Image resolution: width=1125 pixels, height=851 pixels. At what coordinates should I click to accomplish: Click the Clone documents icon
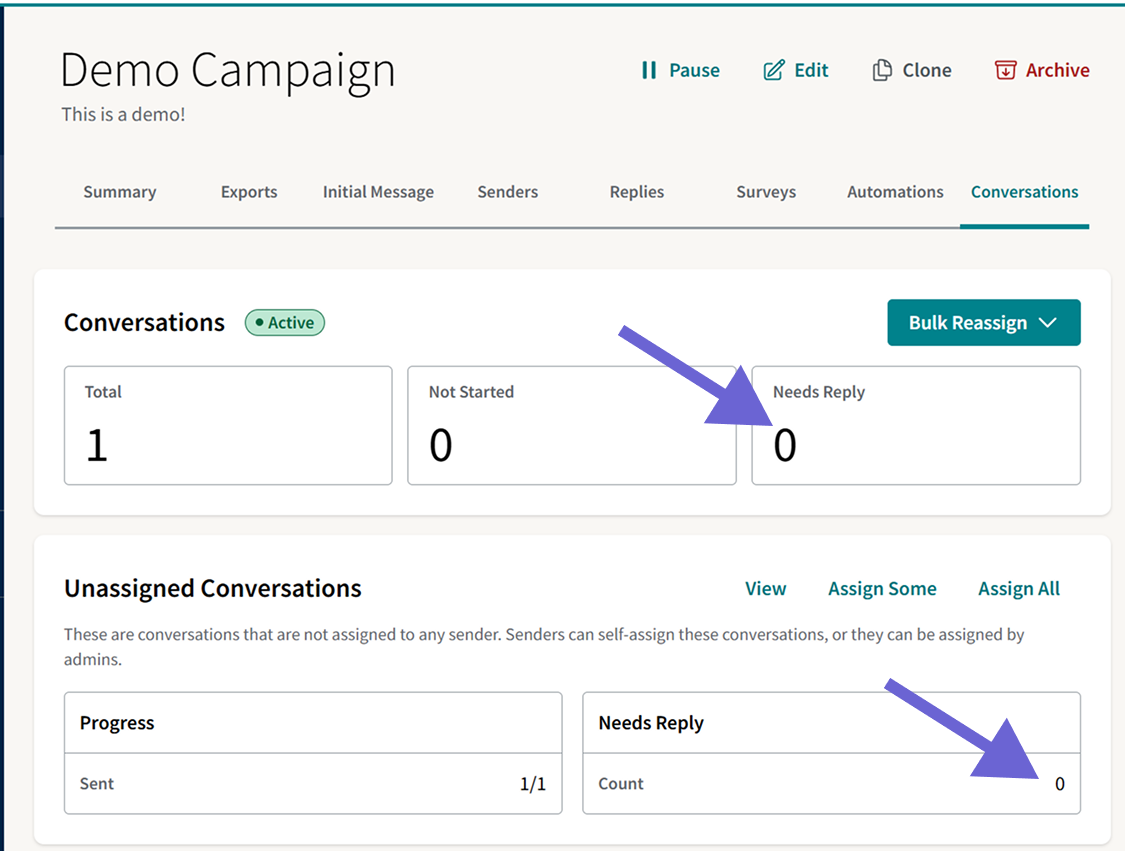click(882, 70)
